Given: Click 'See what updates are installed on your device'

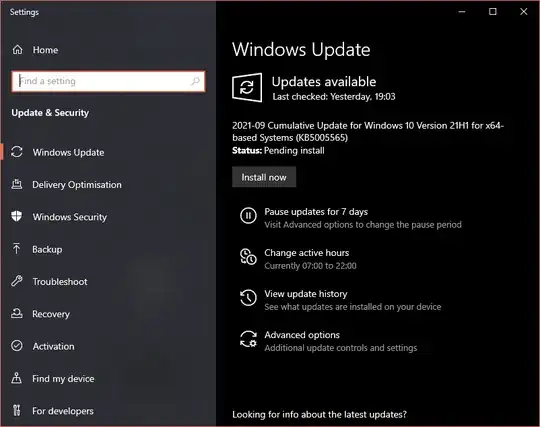Looking at the screenshot, I should pyautogui.click(x=353, y=307).
